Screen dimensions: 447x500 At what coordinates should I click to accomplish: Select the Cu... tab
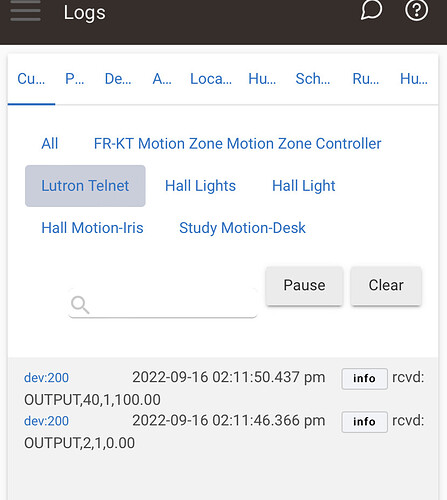pyautogui.click(x=31, y=79)
